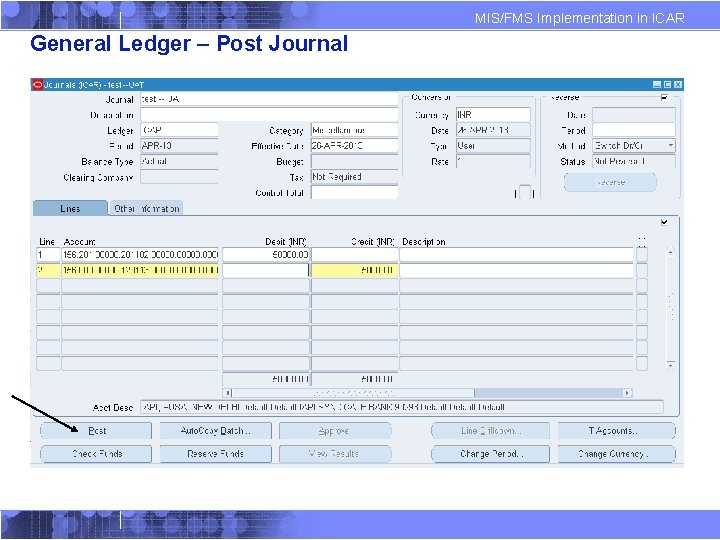Click line 2 description cell
Viewport: 720px width, 540px height.
516,270
